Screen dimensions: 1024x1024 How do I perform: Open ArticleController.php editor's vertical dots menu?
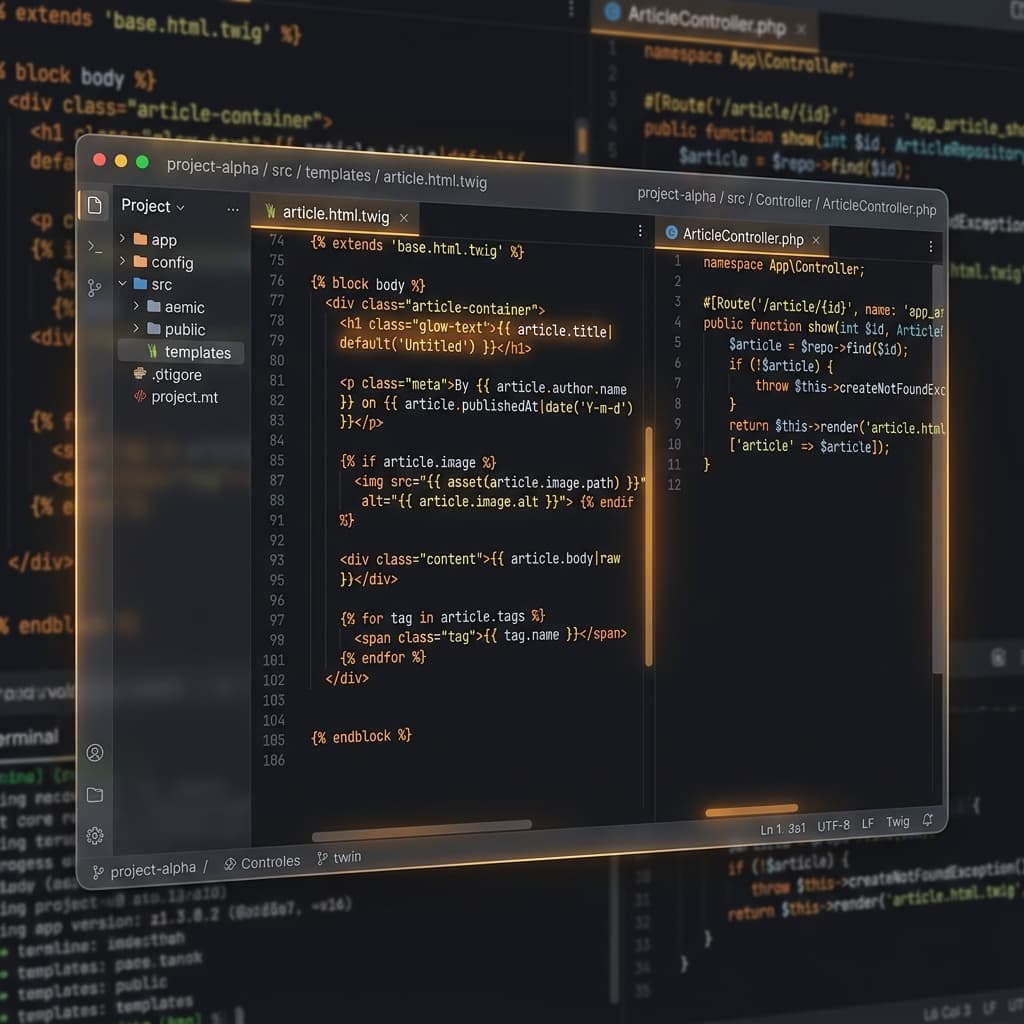(931, 246)
